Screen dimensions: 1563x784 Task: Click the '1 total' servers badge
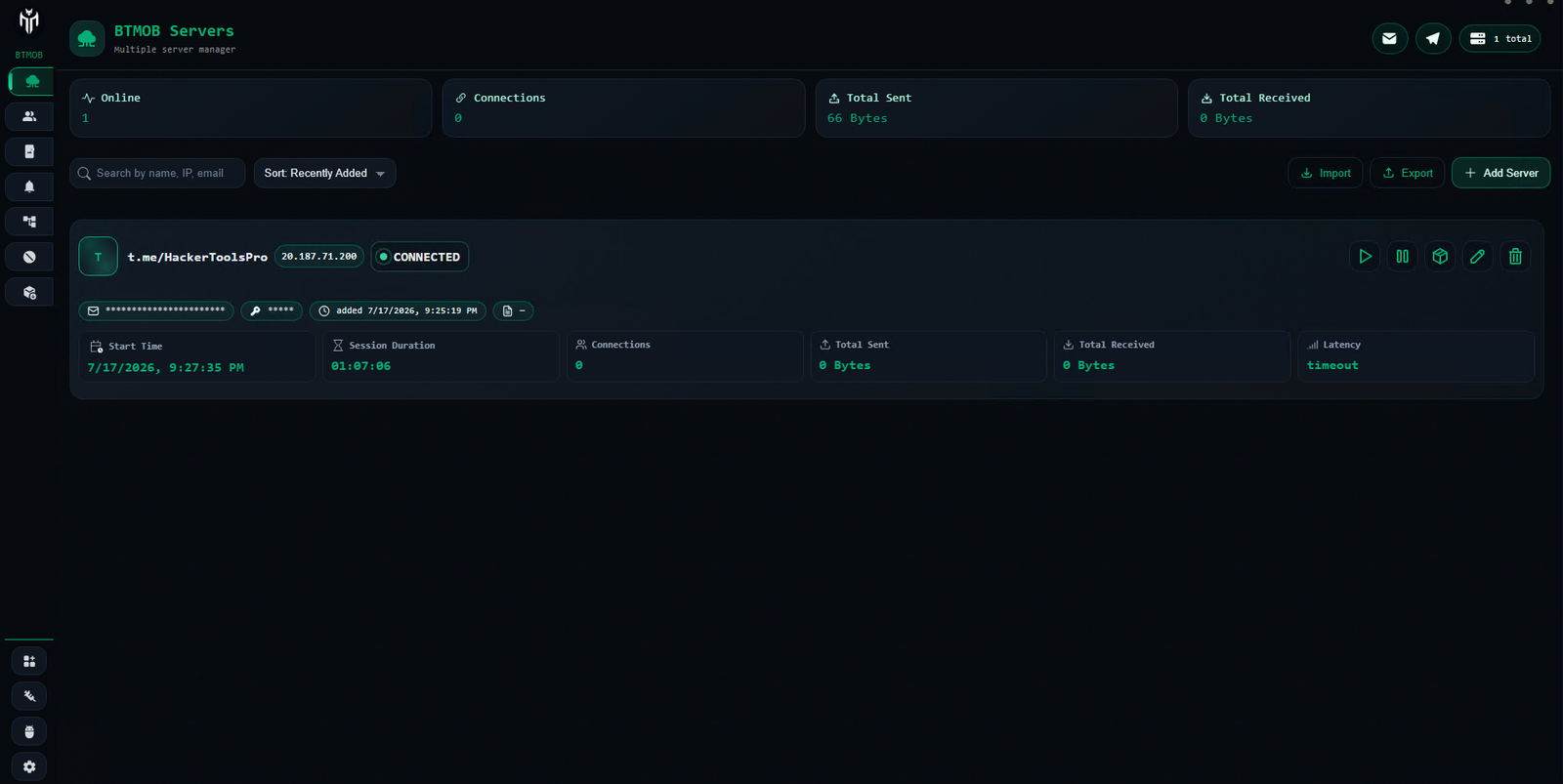pos(1500,39)
